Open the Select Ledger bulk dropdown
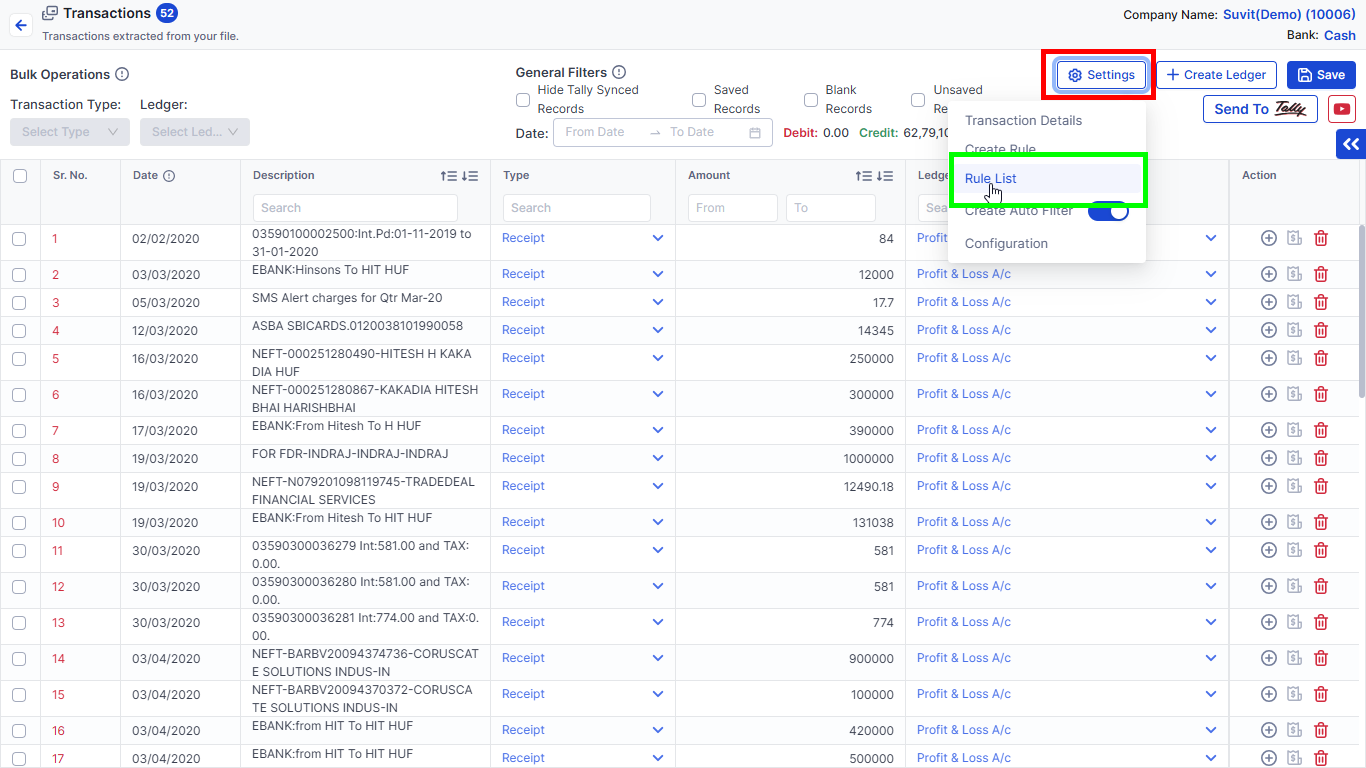The width and height of the screenshot is (1366, 768). pyautogui.click(x=195, y=132)
